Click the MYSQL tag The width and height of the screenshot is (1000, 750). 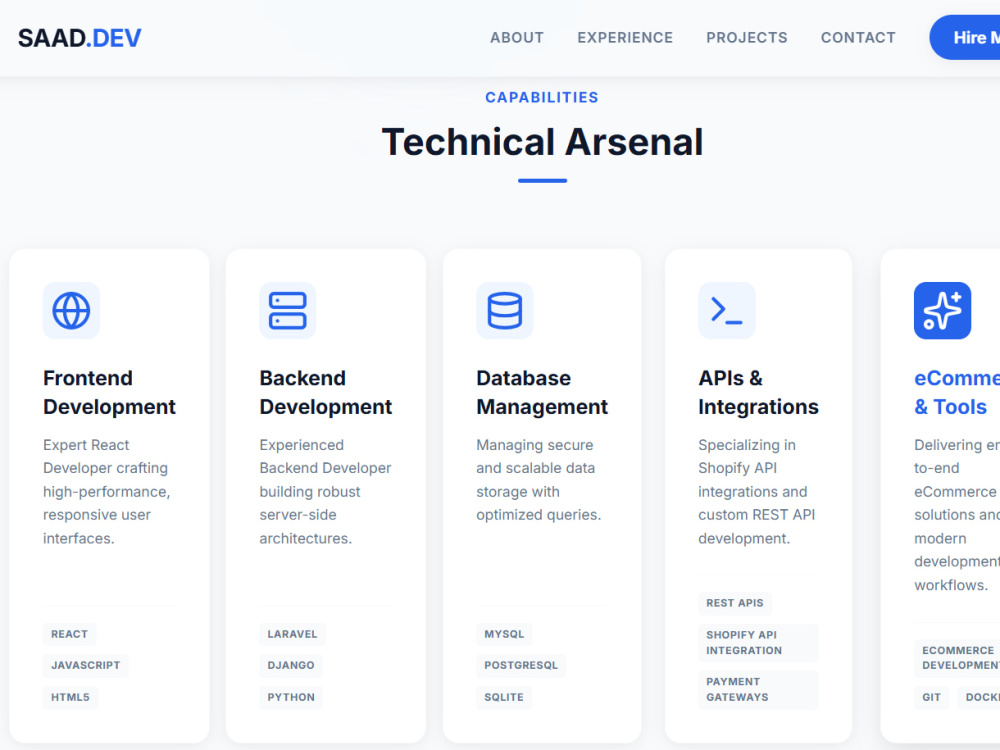[504, 634]
